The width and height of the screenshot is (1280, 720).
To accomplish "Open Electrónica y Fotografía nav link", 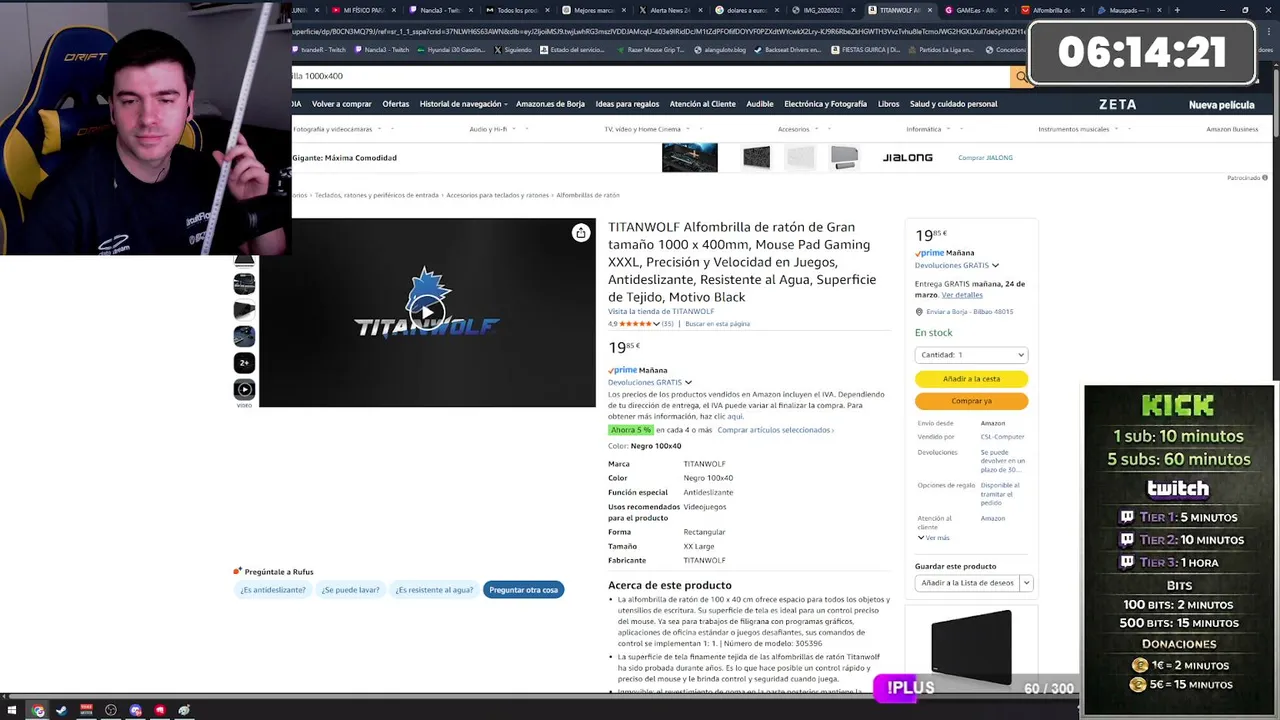I will 825,104.
